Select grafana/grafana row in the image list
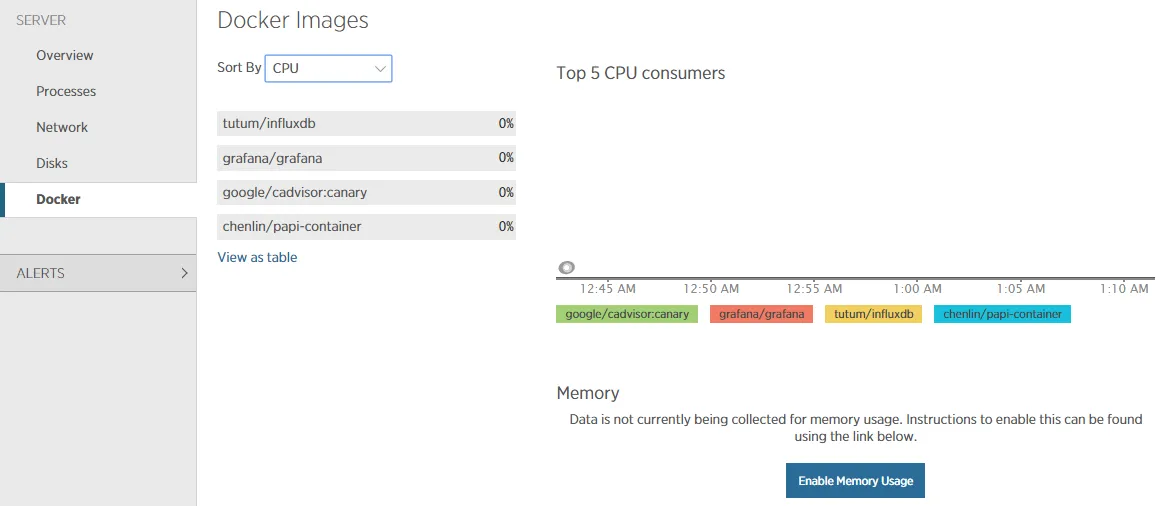This screenshot has width=1161, height=506. (366, 158)
